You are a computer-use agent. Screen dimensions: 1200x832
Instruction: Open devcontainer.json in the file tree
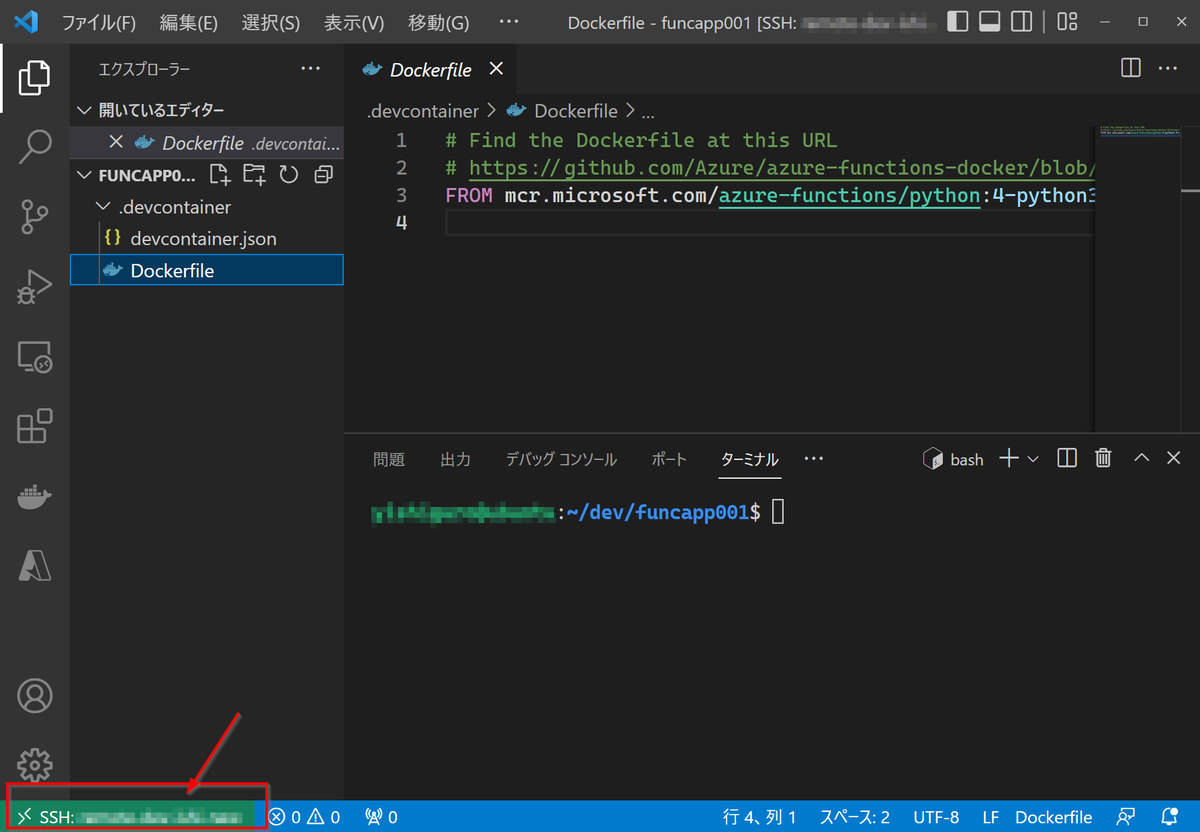pos(206,239)
